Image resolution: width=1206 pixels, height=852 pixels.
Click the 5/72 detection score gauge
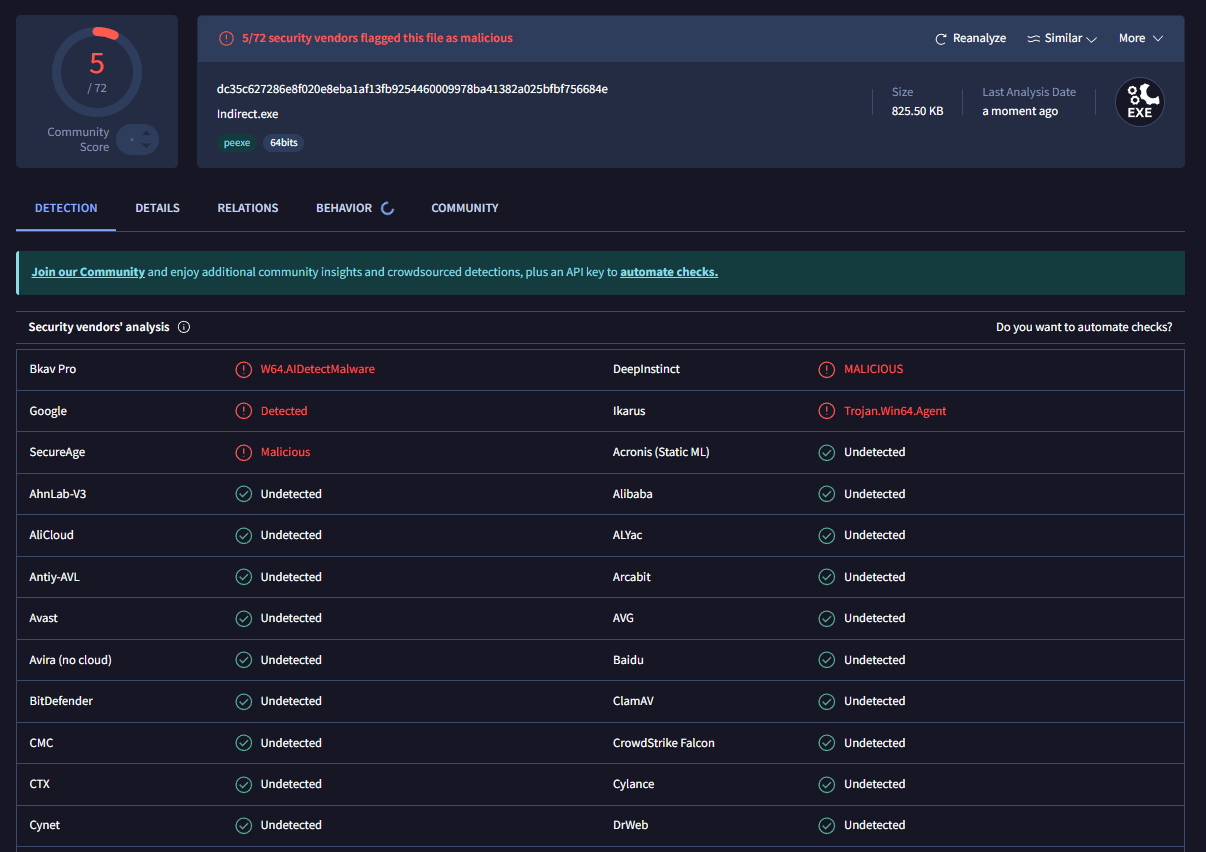(x=97, y=70)
